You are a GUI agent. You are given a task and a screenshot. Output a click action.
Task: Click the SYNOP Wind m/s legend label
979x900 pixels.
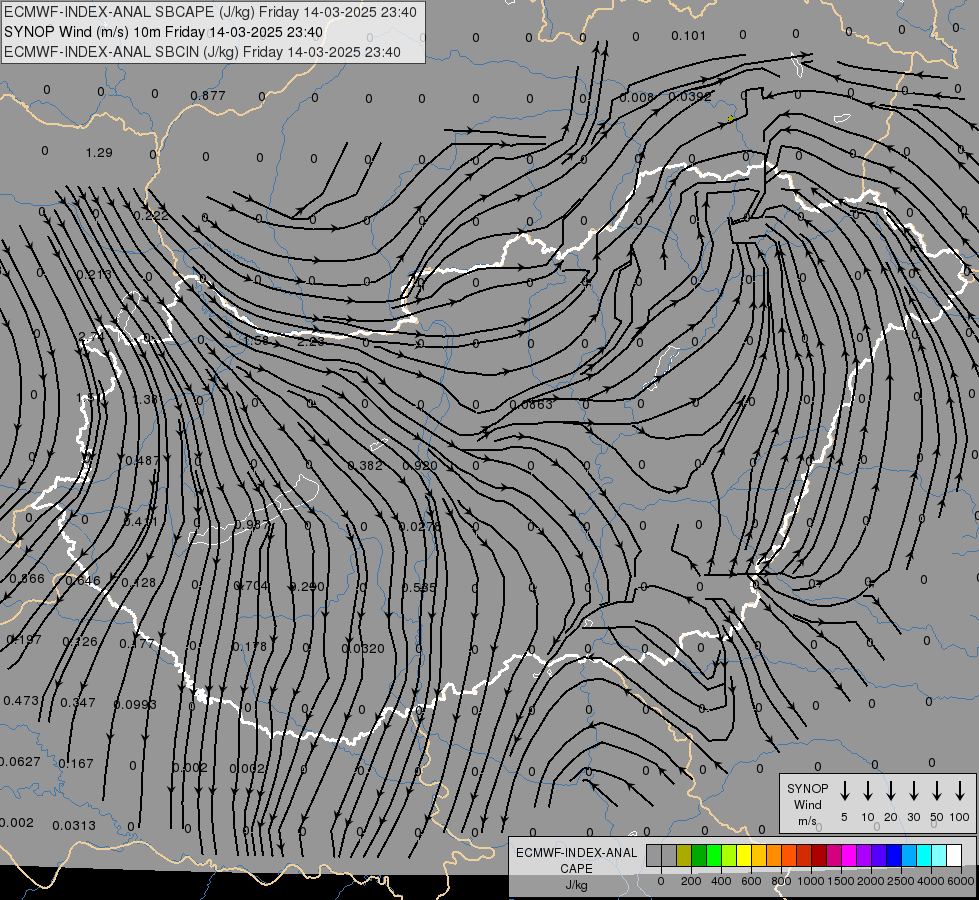pos(807,804)
